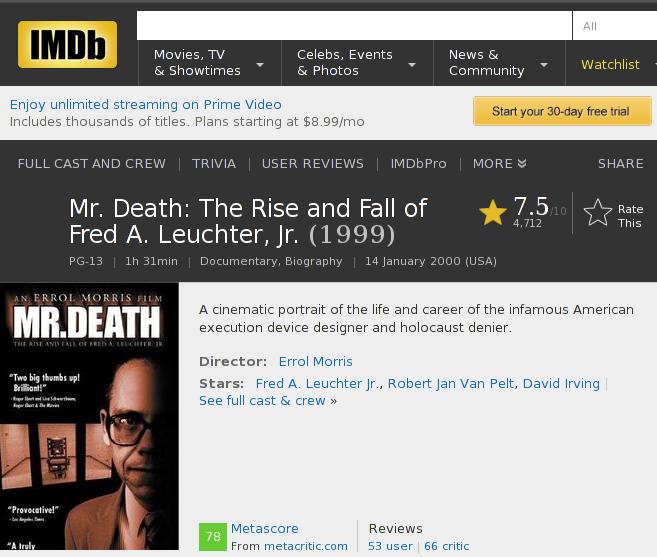Click the IMDb logo
This screenshot has height=557, width=657.
[67, 44]
